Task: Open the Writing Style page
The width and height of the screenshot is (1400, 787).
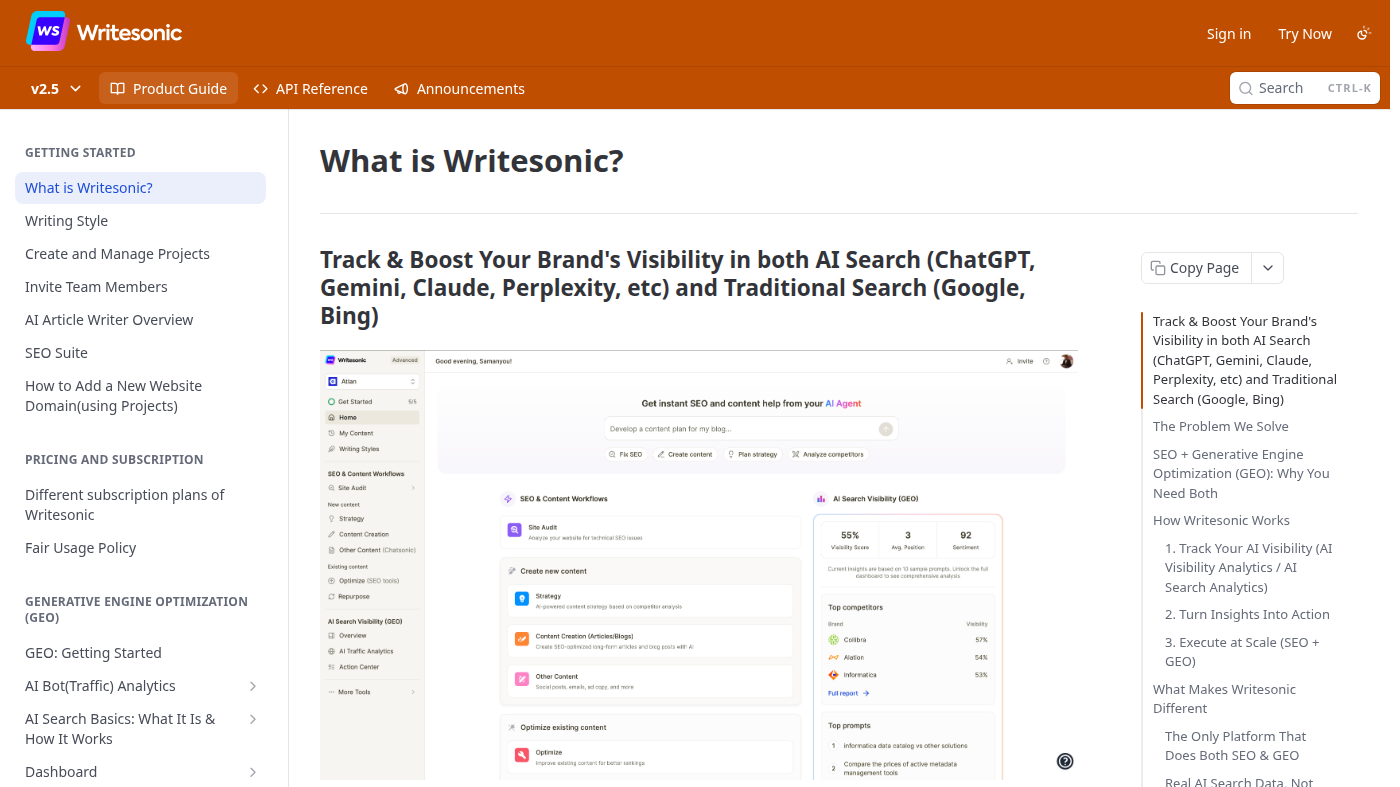Action: pyautogui.click(x=140, y=221)
